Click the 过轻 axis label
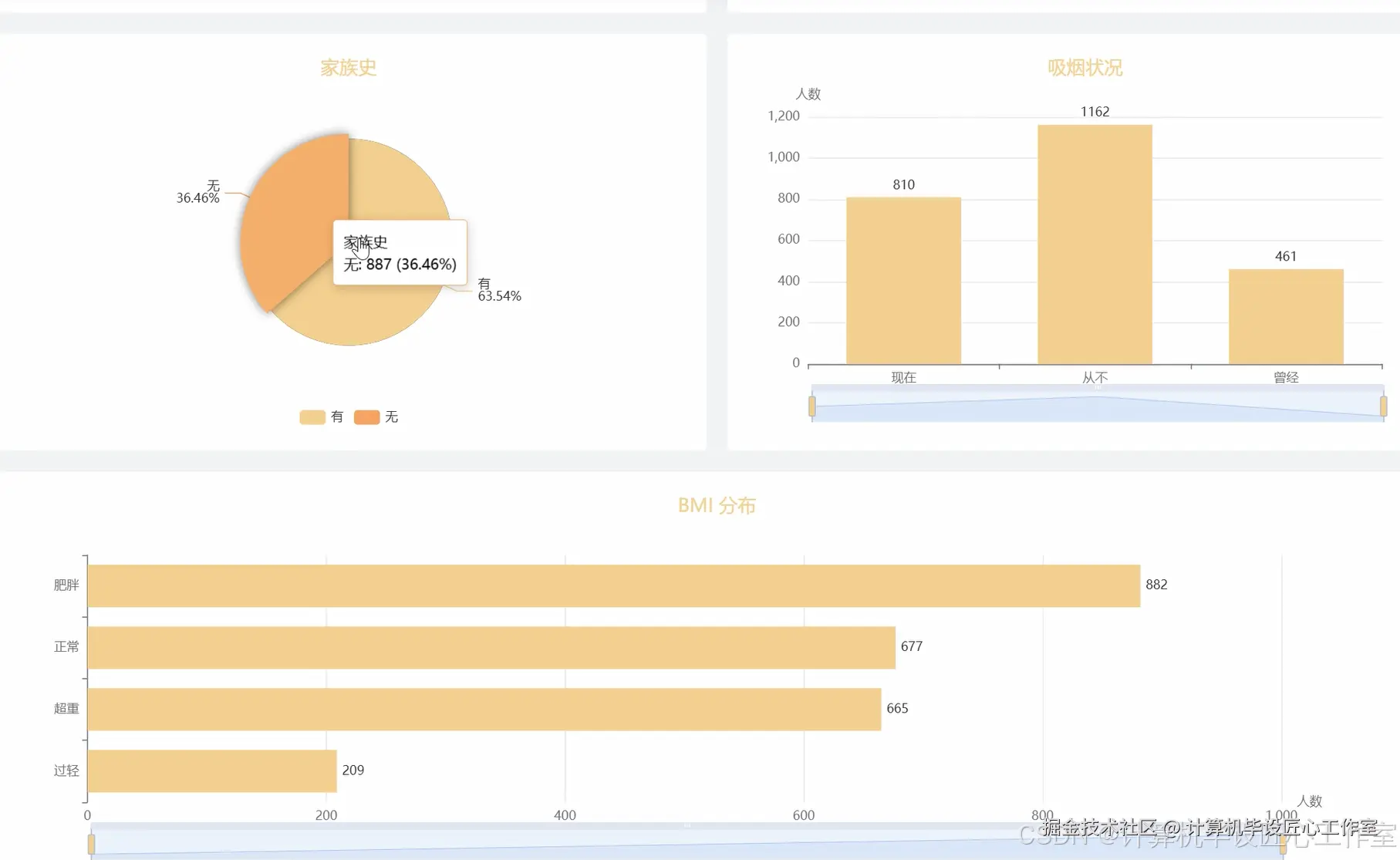Image resolution: width=1400 pixels, height=860 pixels. pyautogui.click(x=66, y=771)
